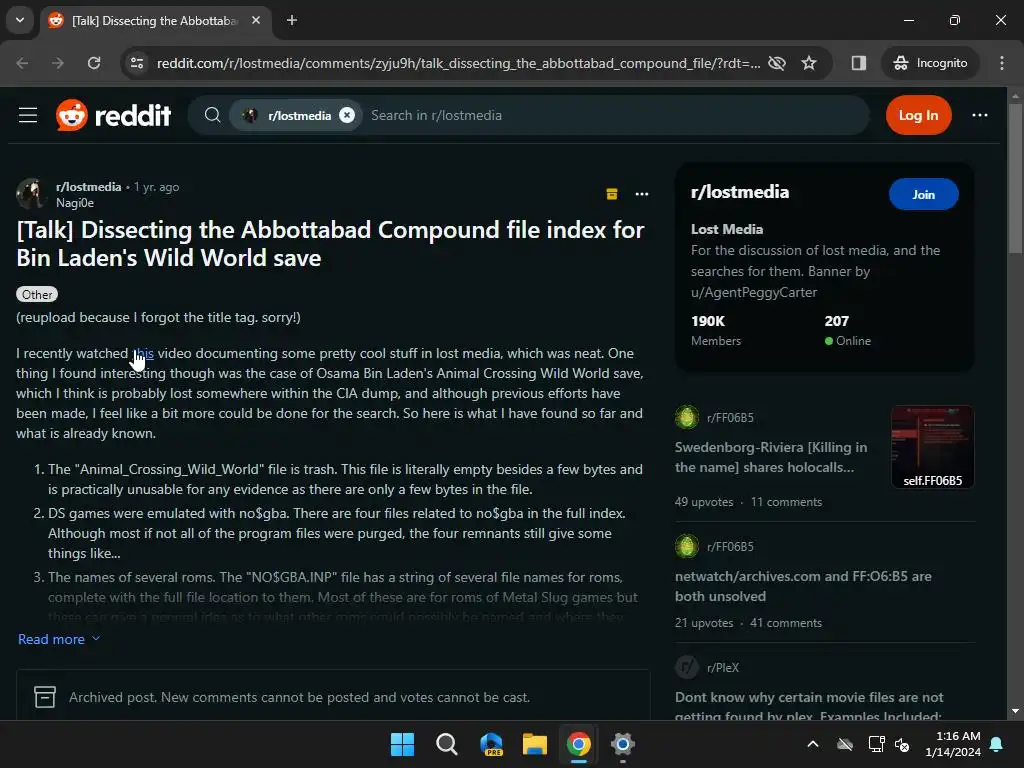
Task: Click the Log In button
Action: pyautogui.click(x=918, y=116)
